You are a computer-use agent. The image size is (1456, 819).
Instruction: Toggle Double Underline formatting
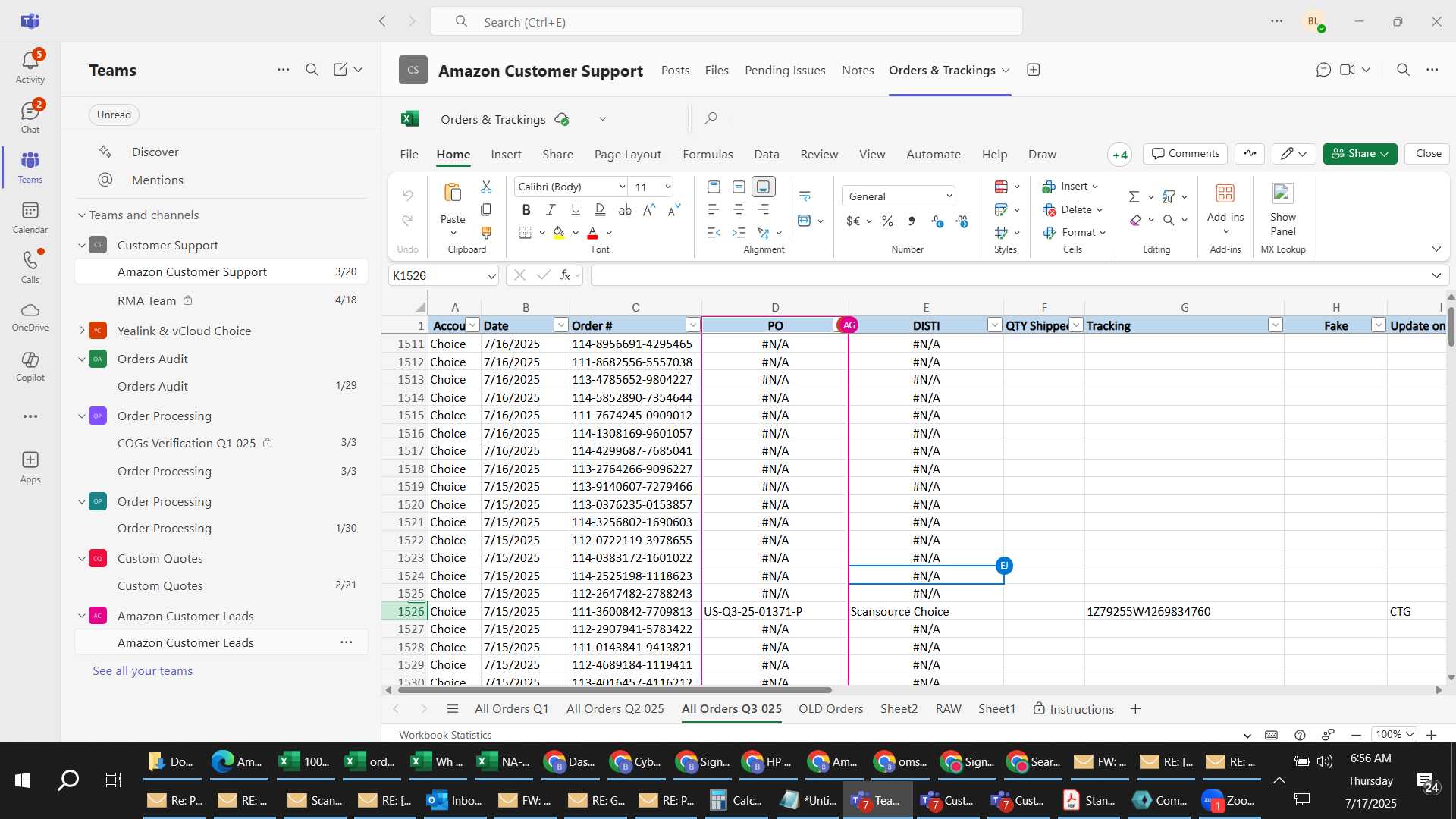600,210
